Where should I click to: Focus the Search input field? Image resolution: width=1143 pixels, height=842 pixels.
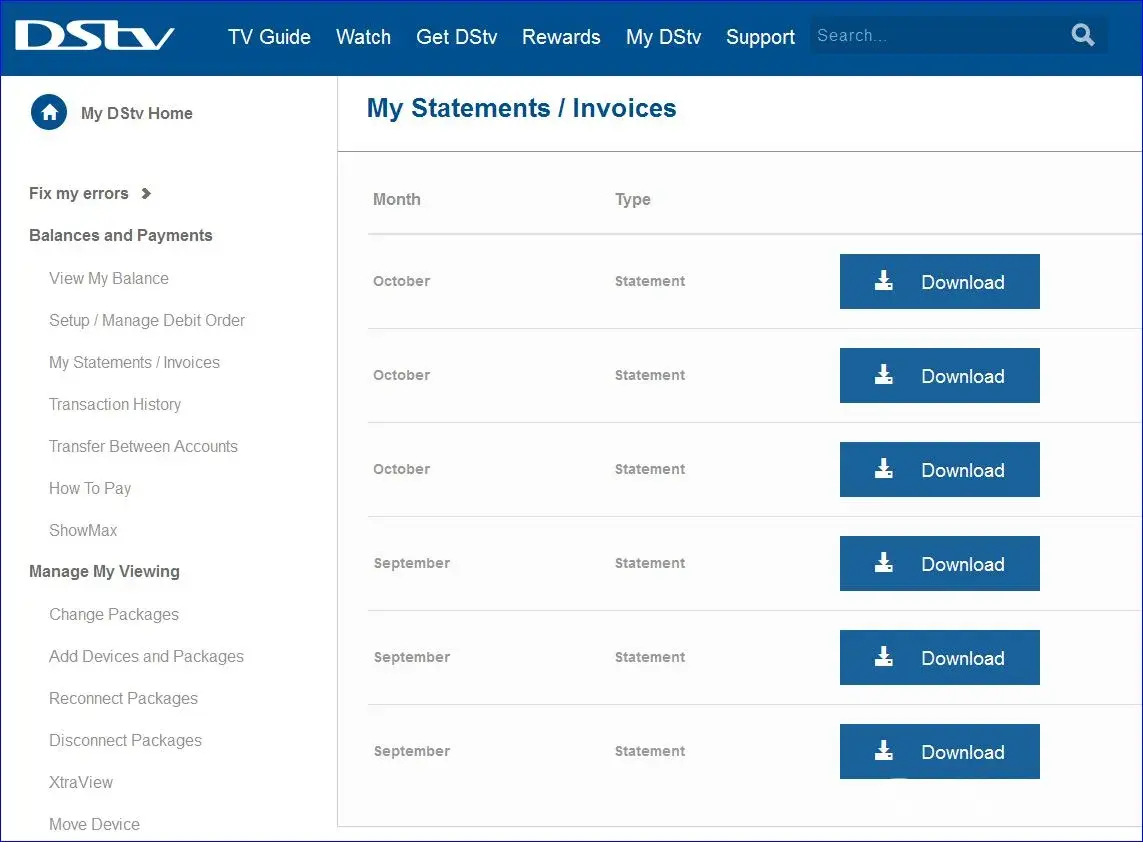pyautogui.click(x=935, y=36)
